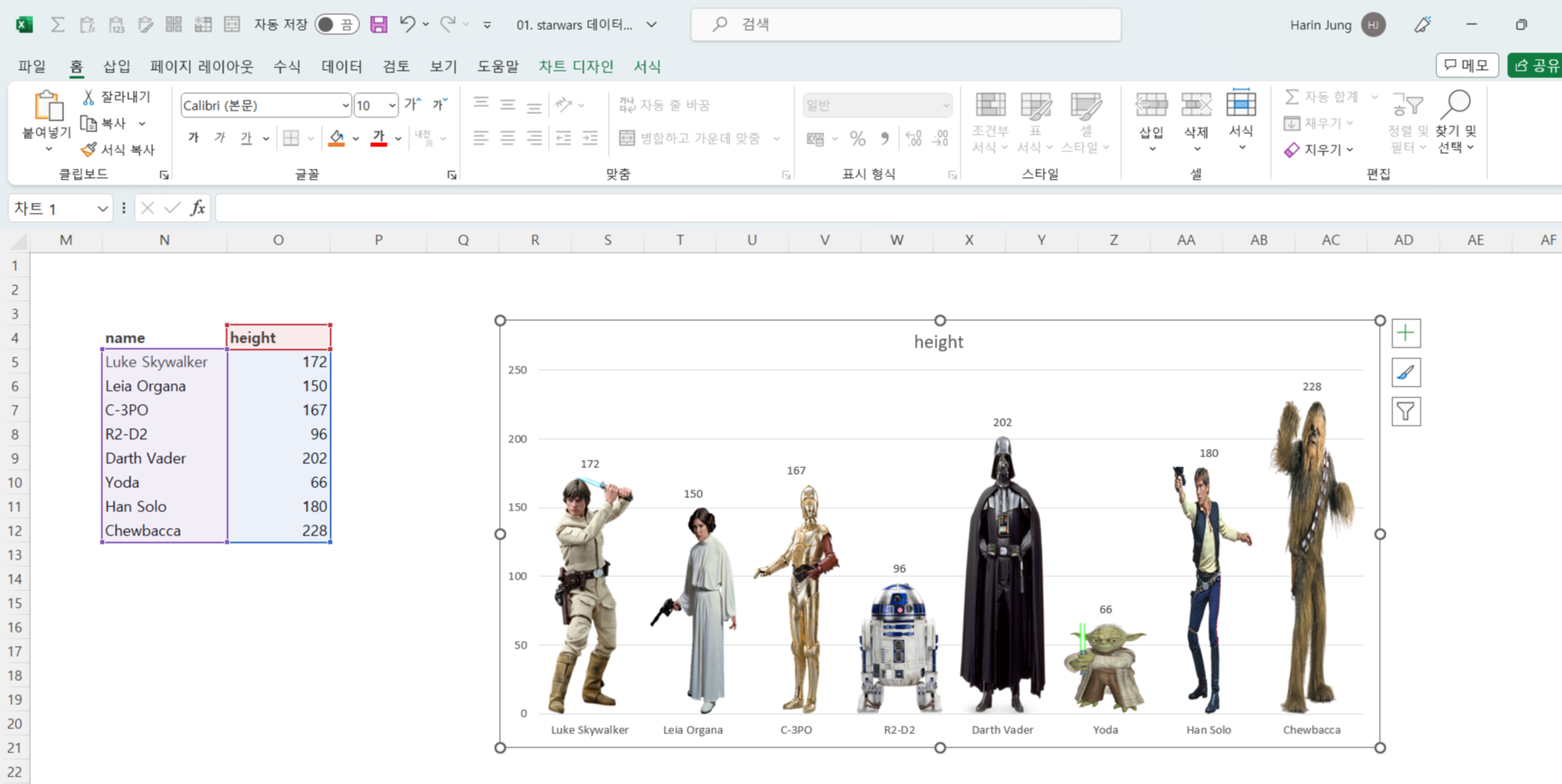The width and height of the screenshot is (1562, 784).
Task: Expand the file name '01. starwars 데이터' dropdown
Action: click(x=651, y=25)
